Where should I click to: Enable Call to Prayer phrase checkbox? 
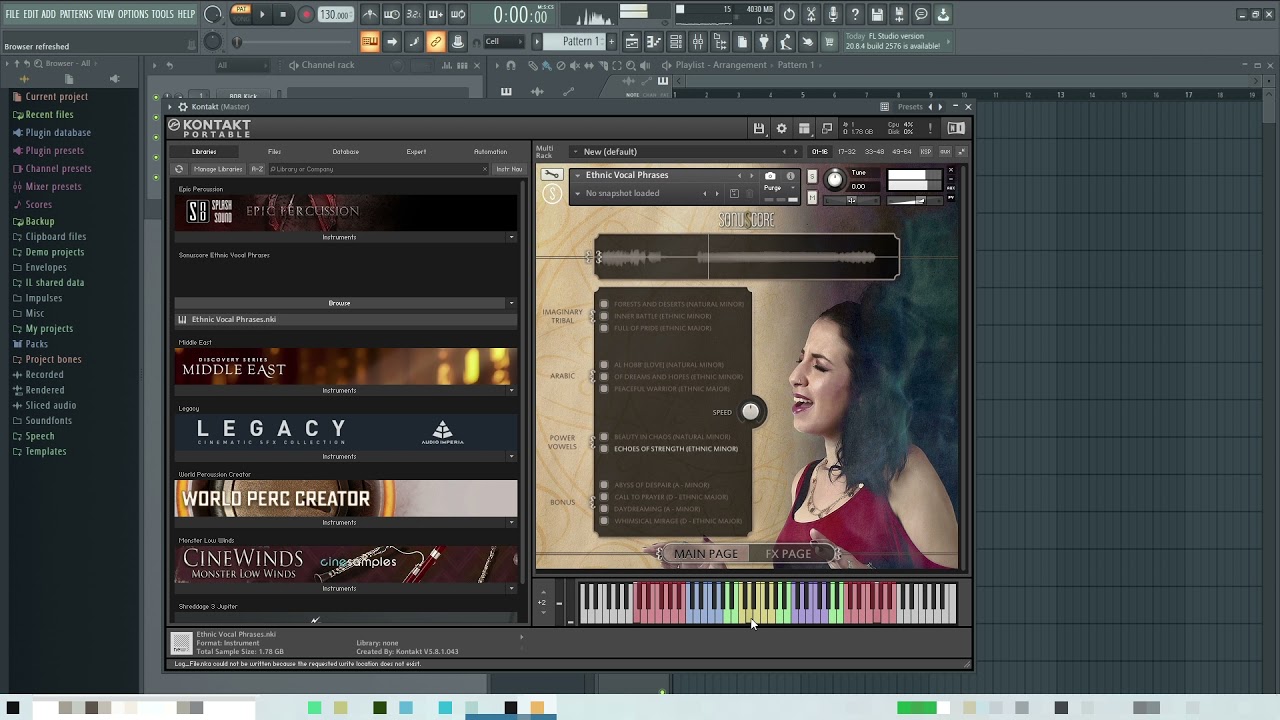[x=604, y=497]
